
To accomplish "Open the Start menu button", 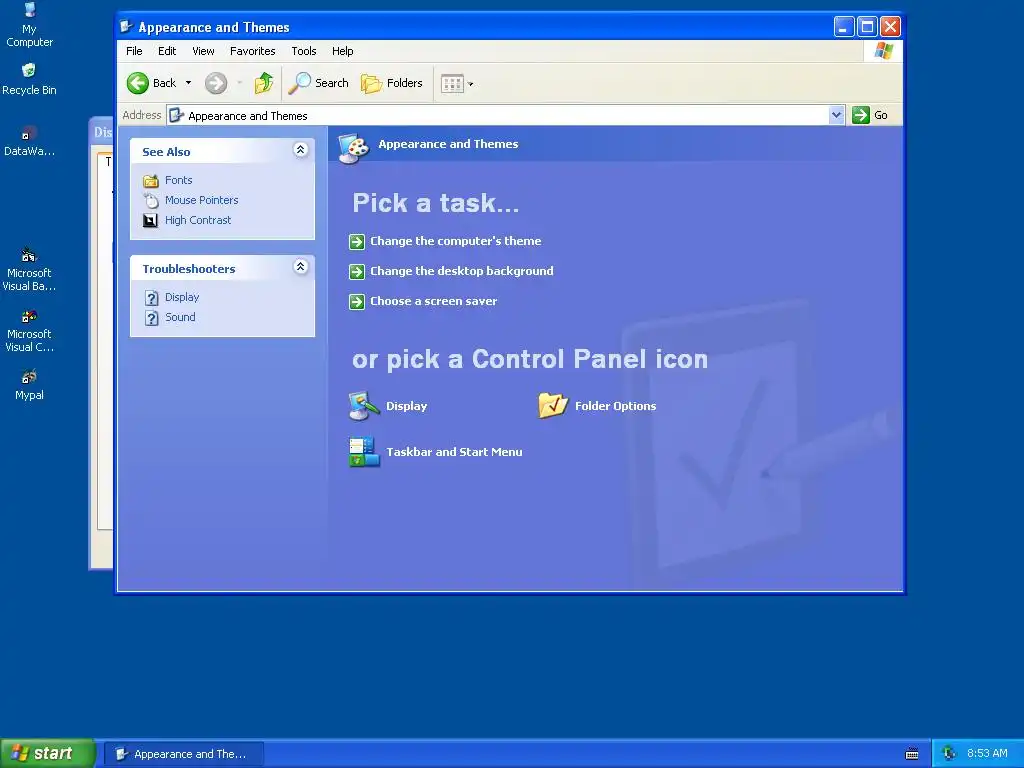I will [x=48, y=753].
